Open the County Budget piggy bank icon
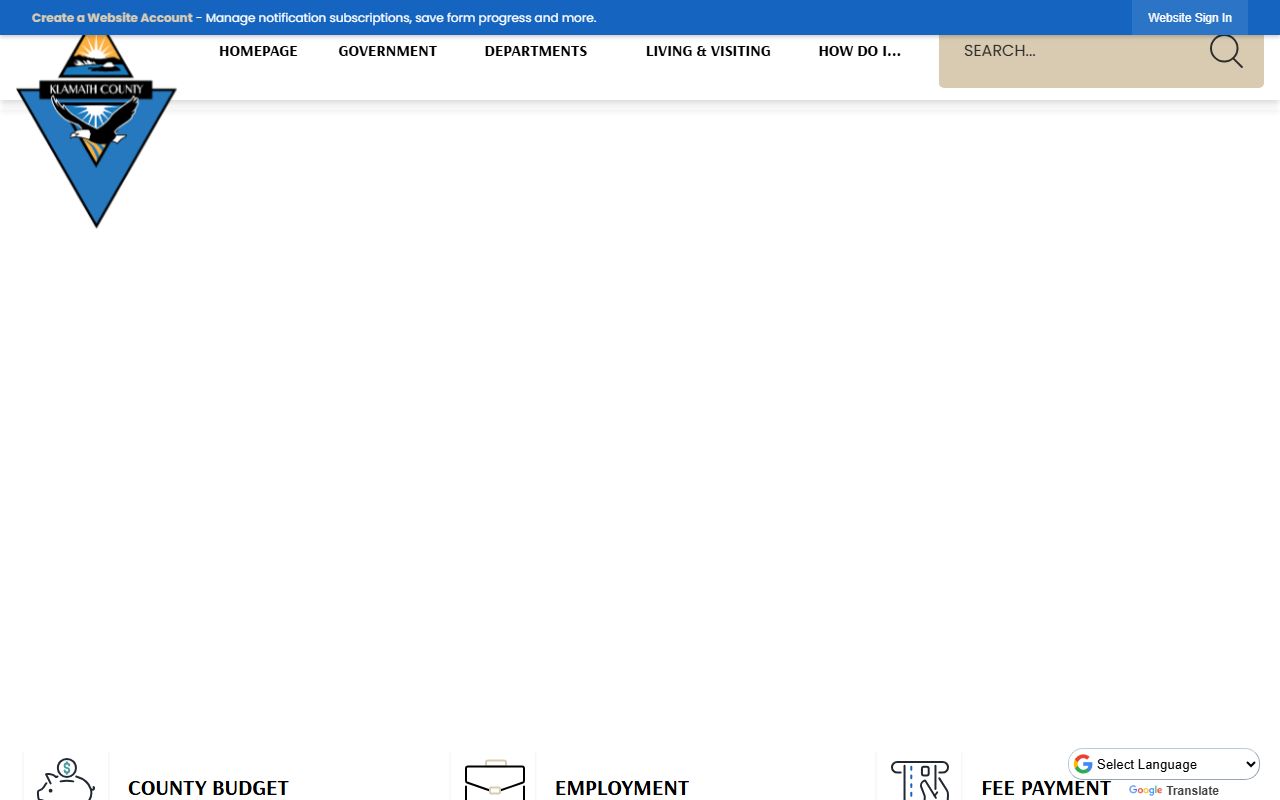The image size is (1280, 800). coord(66,780)
